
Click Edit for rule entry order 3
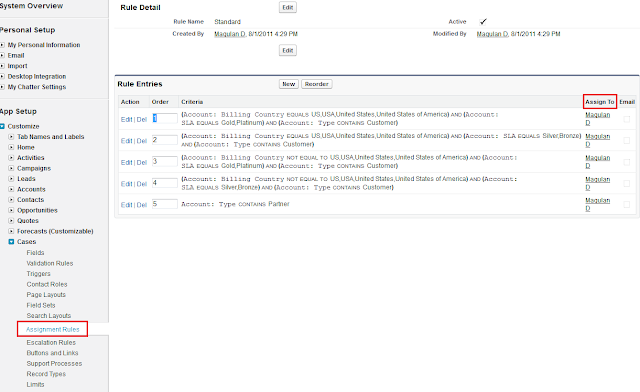127,163
